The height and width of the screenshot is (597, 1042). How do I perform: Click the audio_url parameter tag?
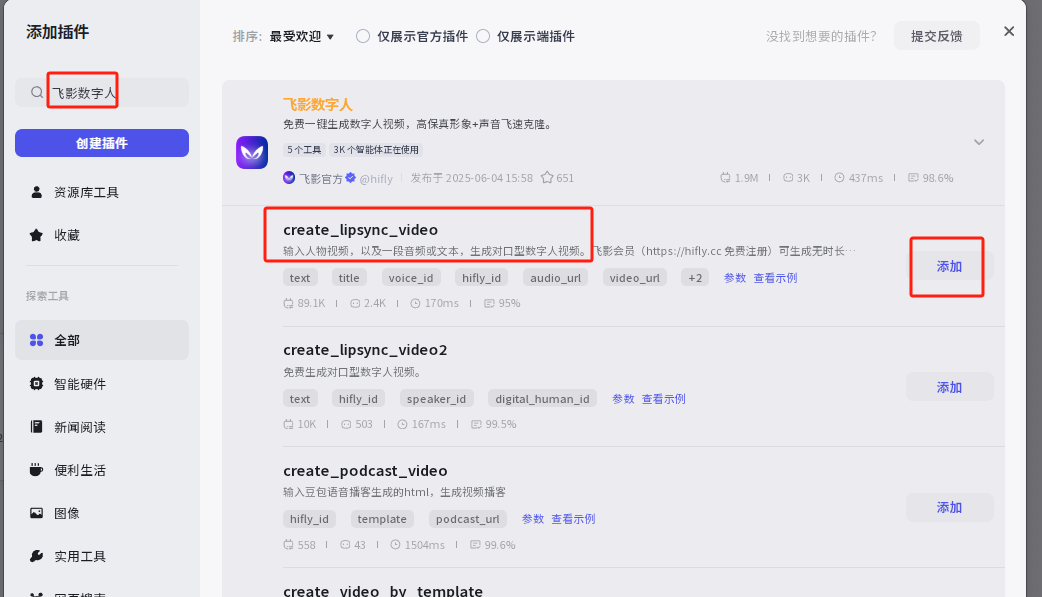(x=556, y=278)
